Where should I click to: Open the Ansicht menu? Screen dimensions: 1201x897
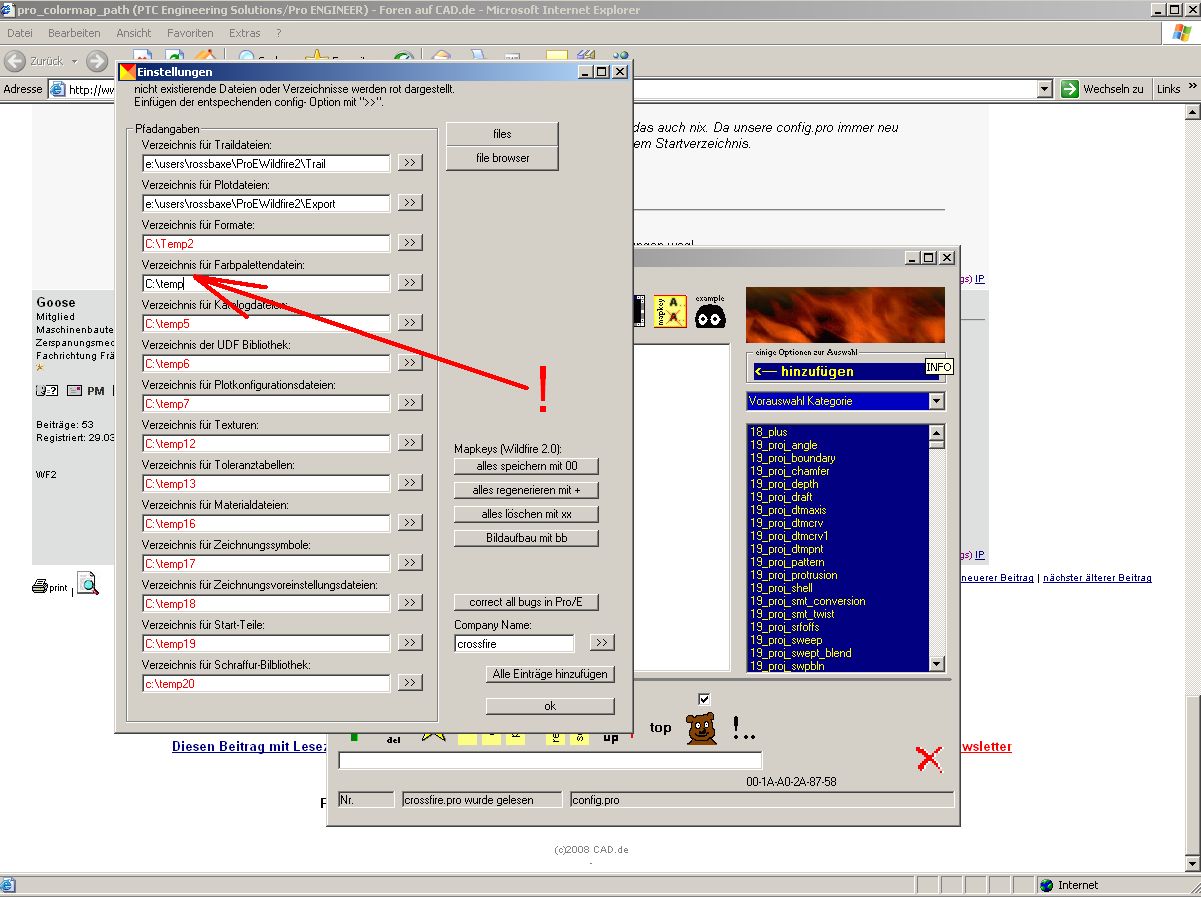tap(134, 33)
